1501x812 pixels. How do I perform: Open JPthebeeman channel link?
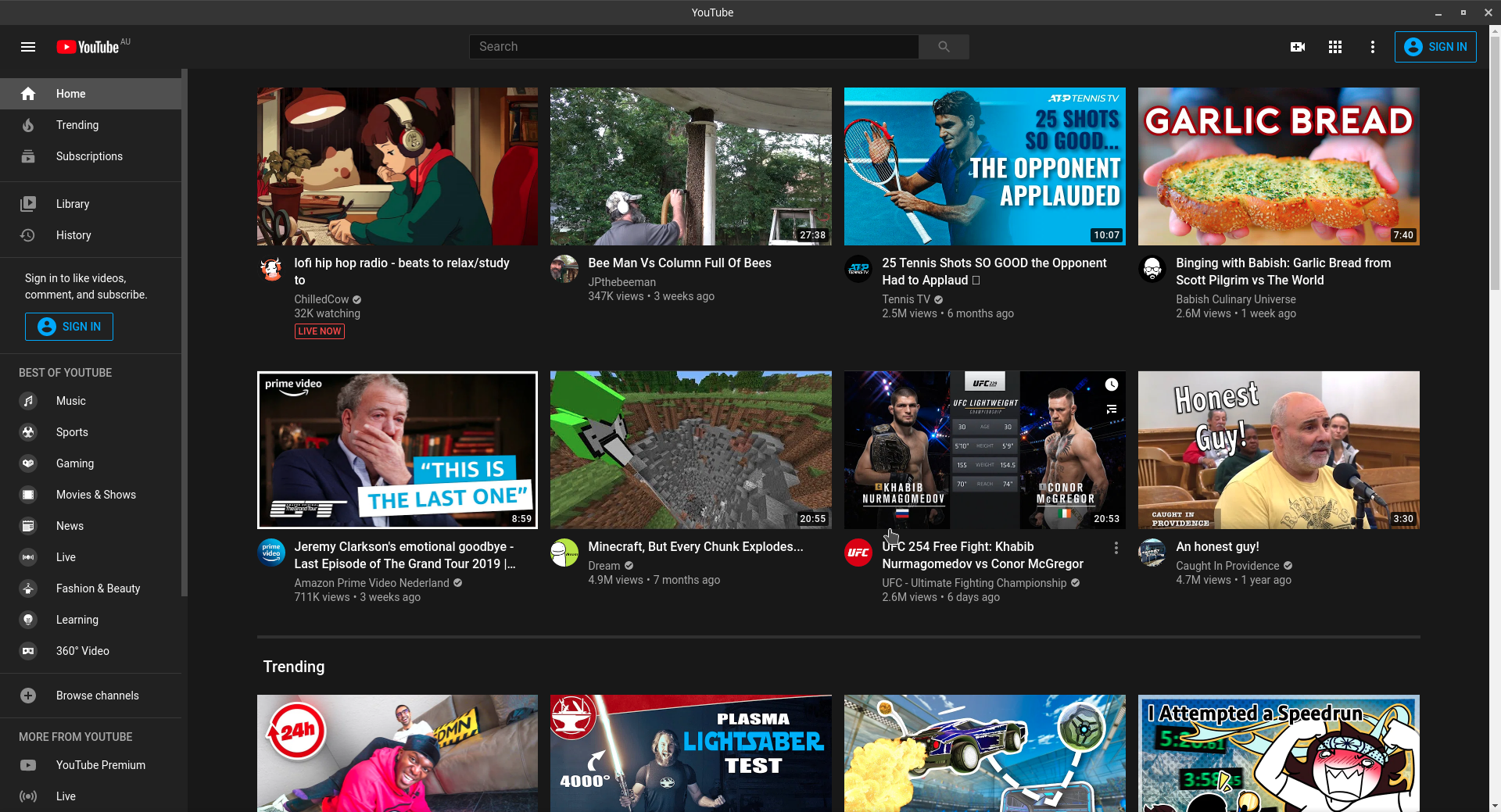622,282
